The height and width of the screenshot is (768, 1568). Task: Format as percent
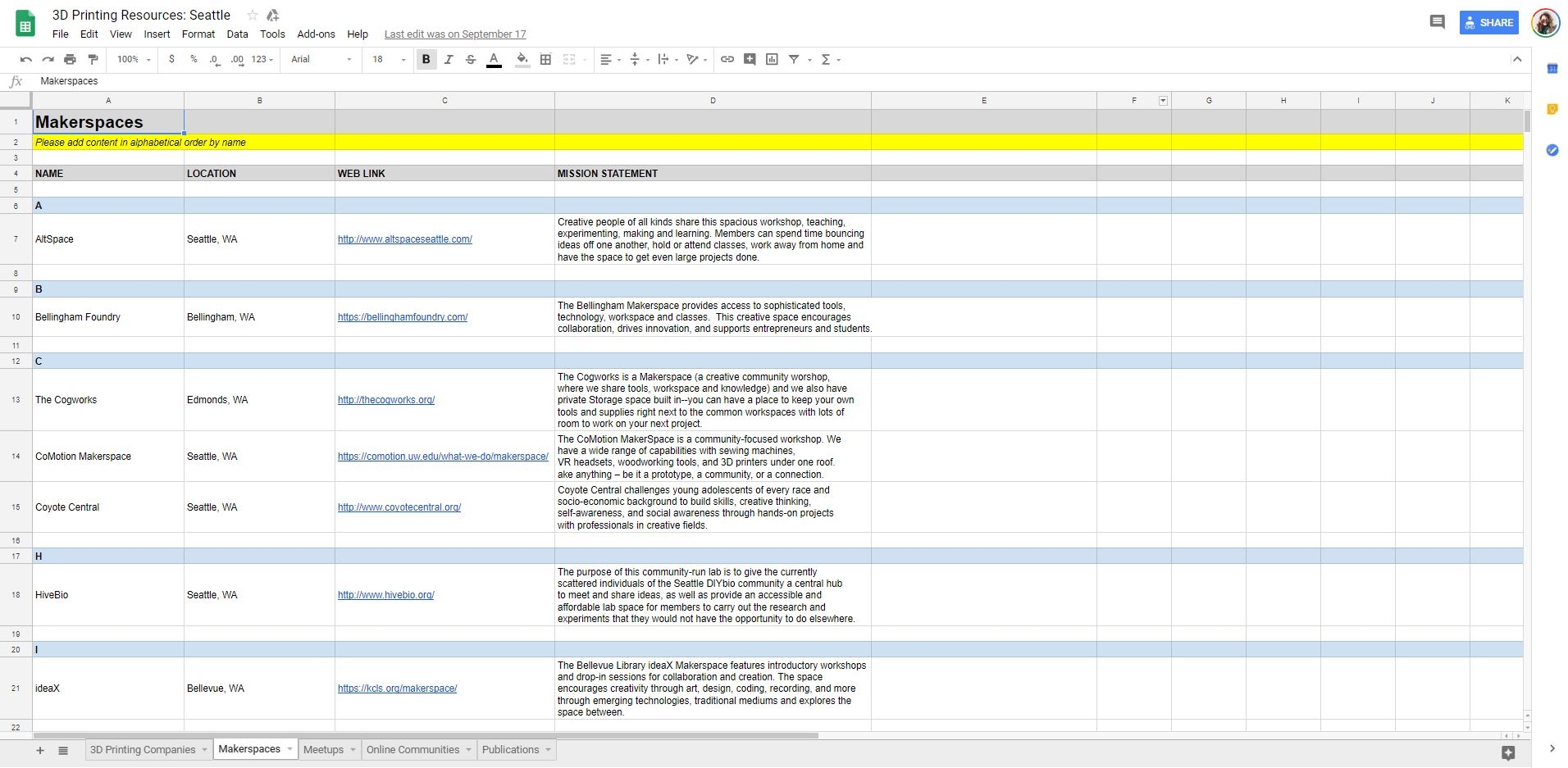(x=194, y=59)
